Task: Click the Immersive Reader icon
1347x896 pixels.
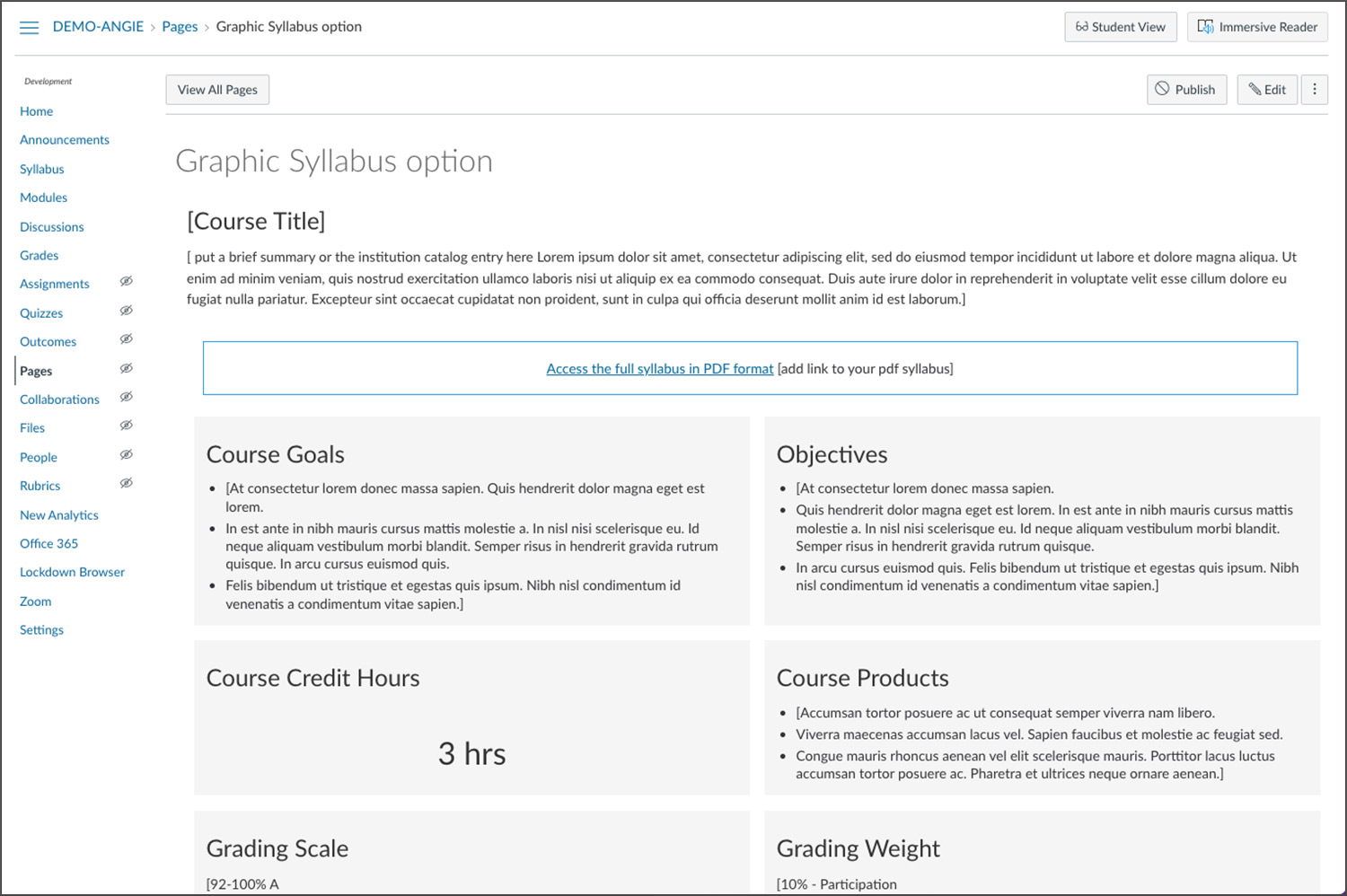Action: (1205, 27)
